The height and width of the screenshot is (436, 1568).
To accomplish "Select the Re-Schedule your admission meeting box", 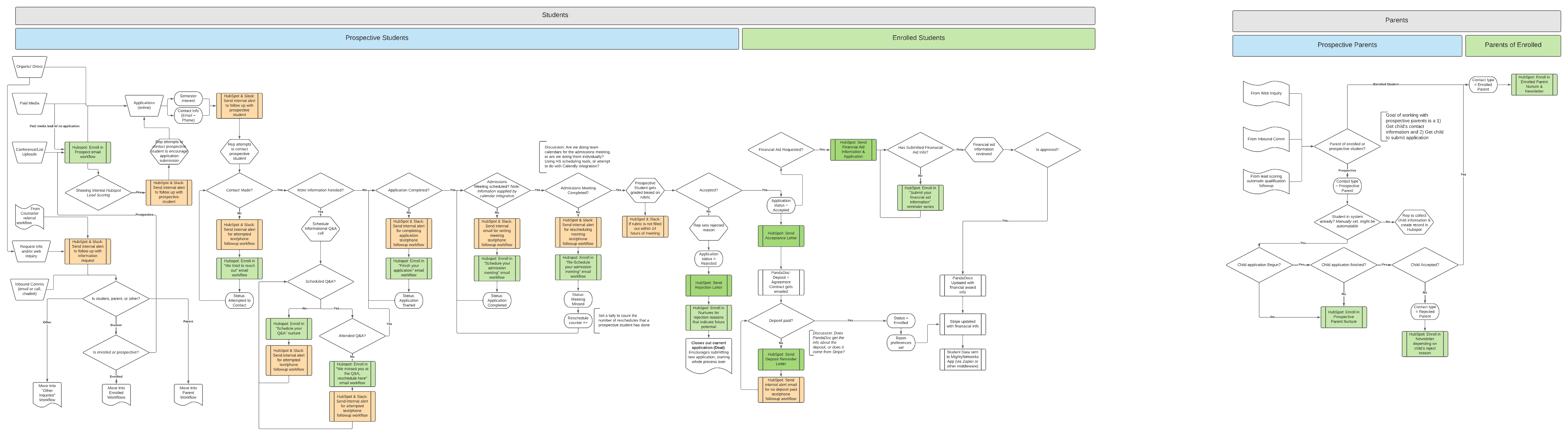I will point(578,268).
